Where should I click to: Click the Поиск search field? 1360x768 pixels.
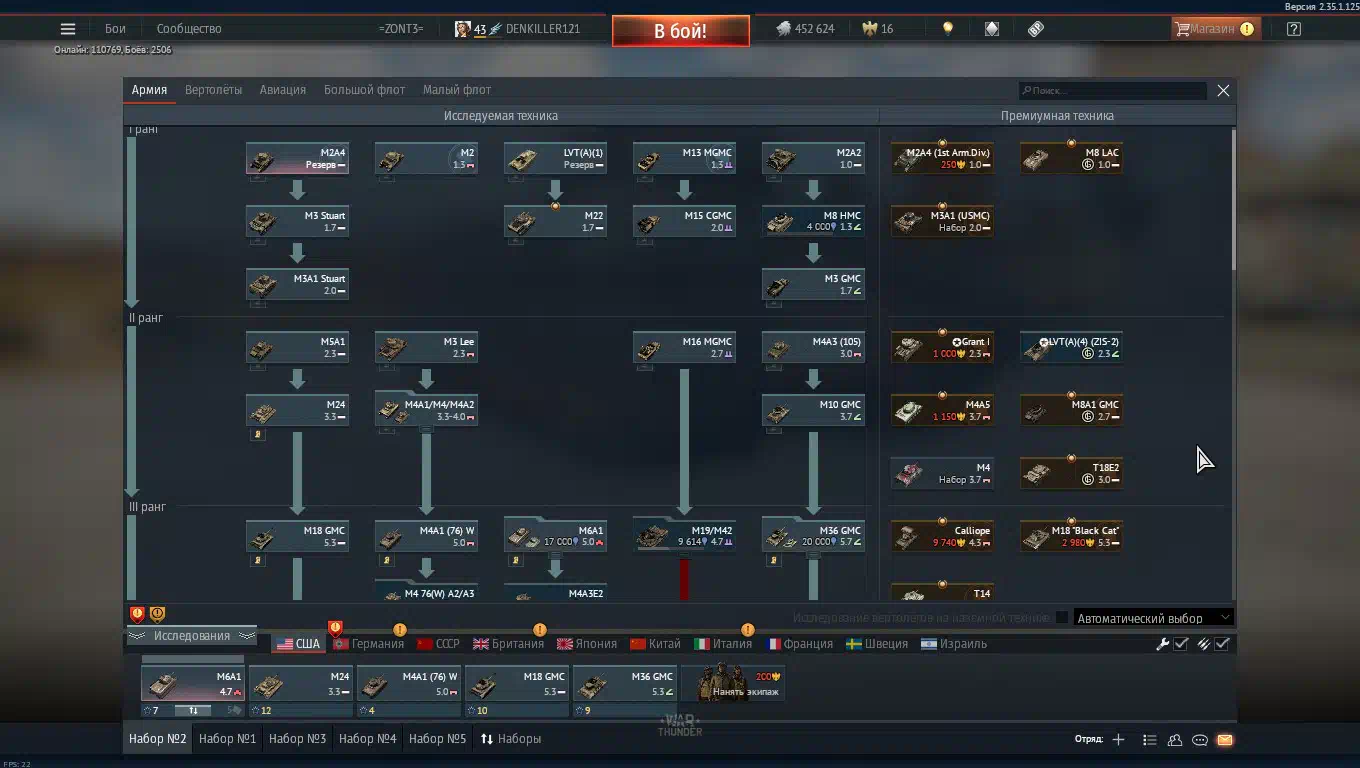[1113, 90]
